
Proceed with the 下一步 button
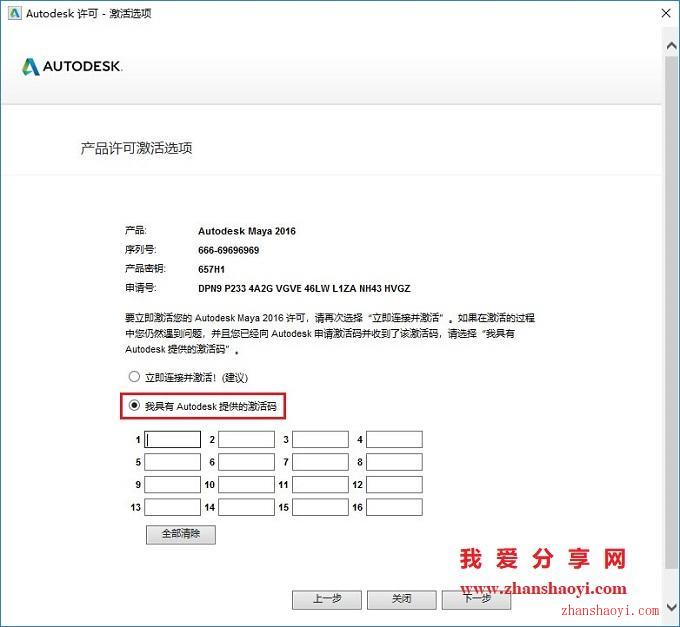[x=476, y=600]
